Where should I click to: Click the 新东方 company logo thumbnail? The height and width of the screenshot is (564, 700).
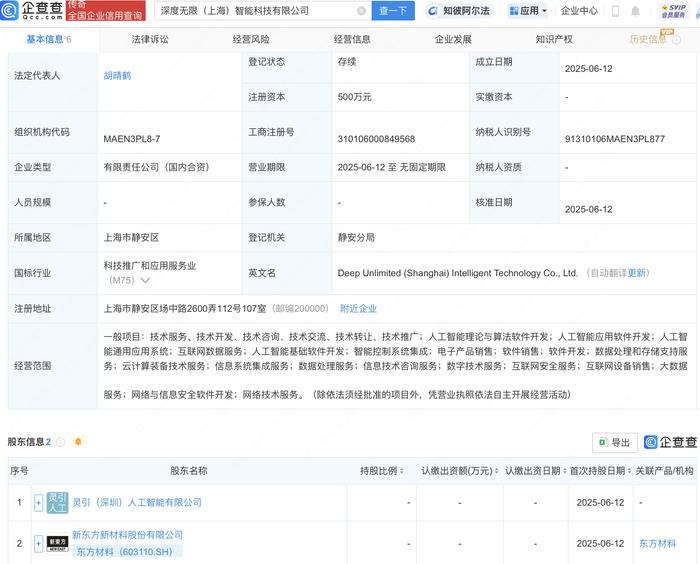[58, 544]
